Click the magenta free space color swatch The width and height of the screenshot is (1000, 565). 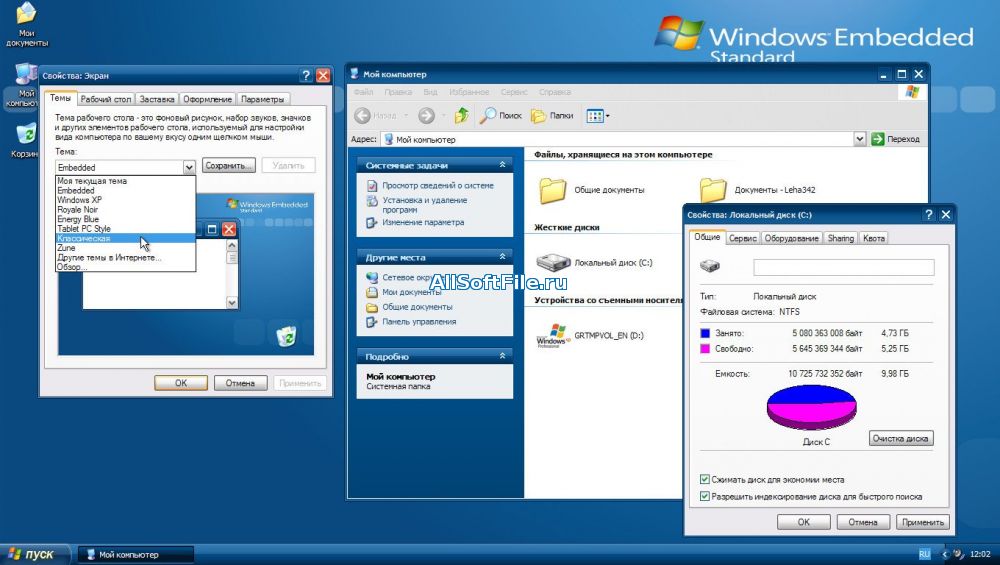tap(705, 349)
